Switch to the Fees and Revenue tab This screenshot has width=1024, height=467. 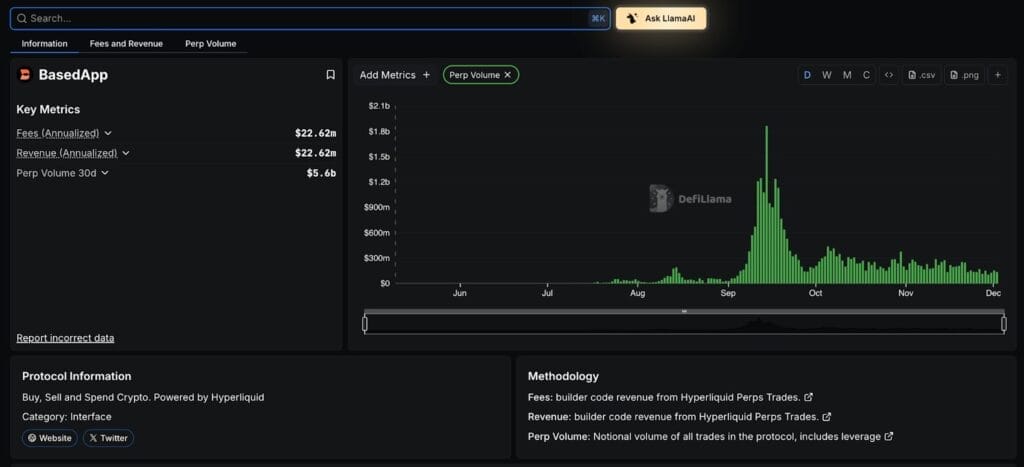click(126, 44)
